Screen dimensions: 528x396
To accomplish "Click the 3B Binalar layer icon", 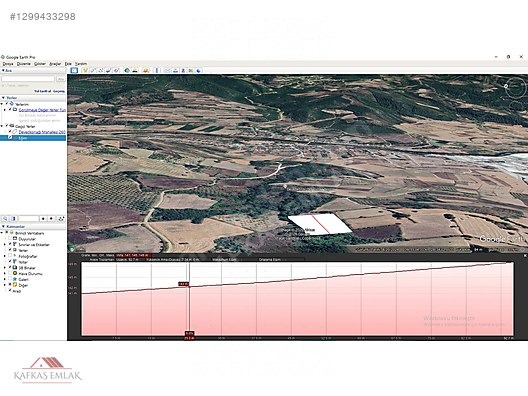I will click(x=15, y=268).
